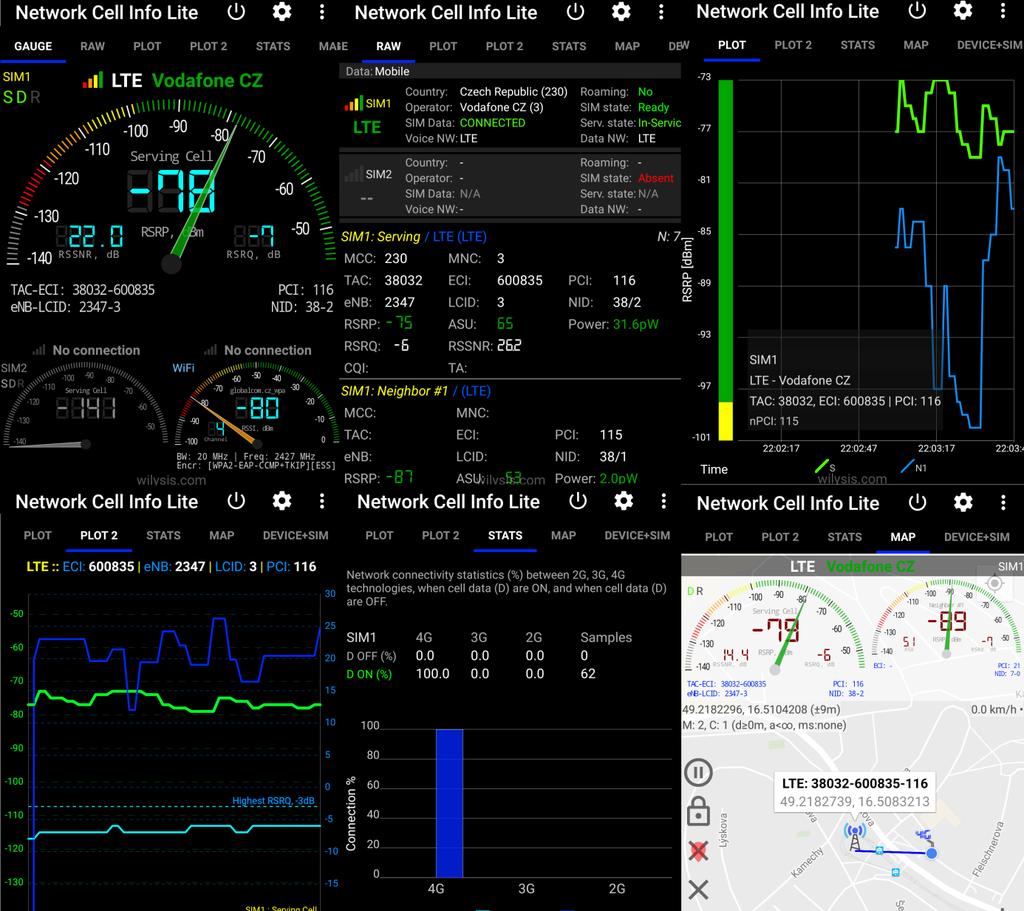Screen dimensions: 1024x911
Task: Tap the green-yellow signal level bar on PLOT
Action: pyautogui.click(x=726, y=260)
